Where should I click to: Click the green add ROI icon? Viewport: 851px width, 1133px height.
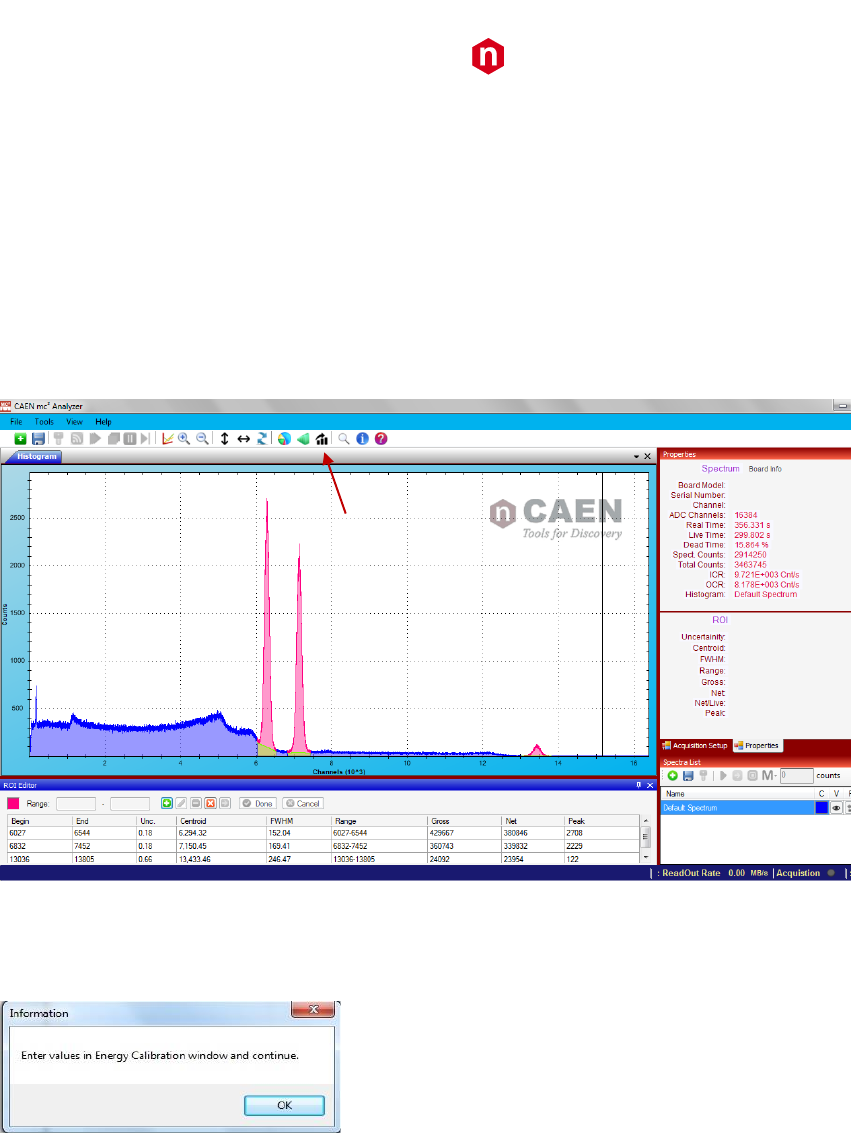[x=167, y=804]
